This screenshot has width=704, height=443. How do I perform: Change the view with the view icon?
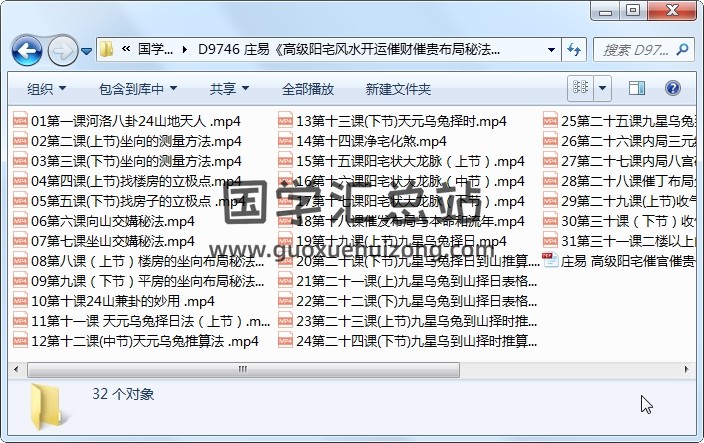click(581, 88)
